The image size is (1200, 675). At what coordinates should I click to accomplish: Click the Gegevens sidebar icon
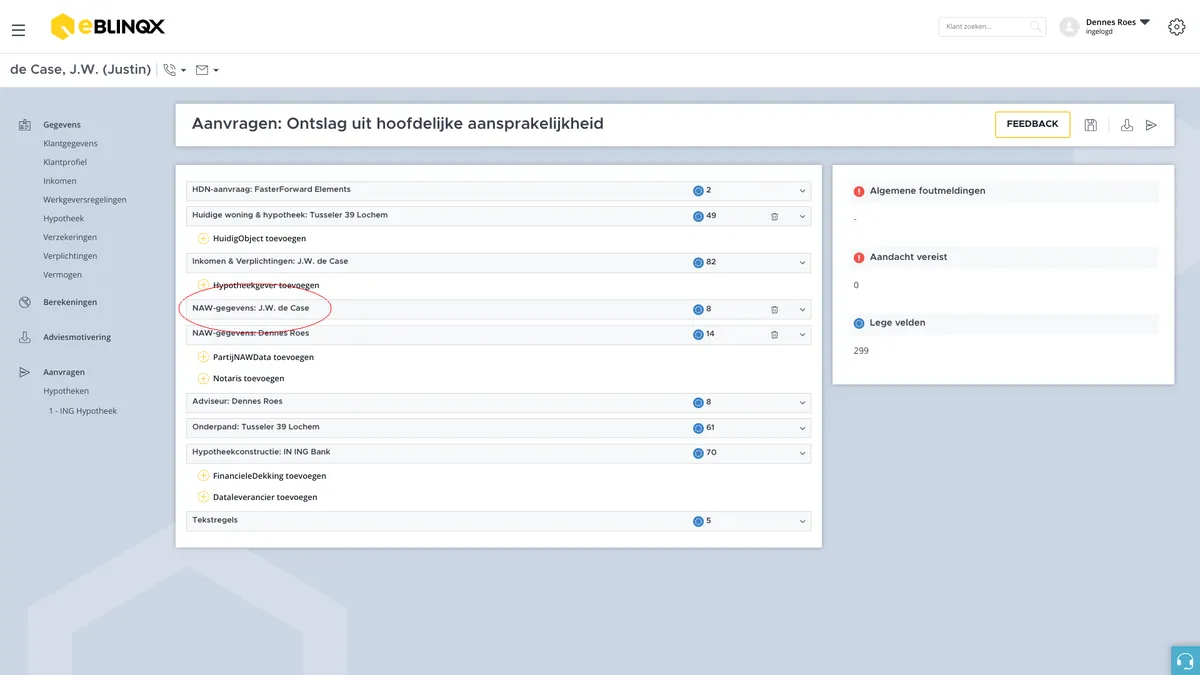(25, 125)
